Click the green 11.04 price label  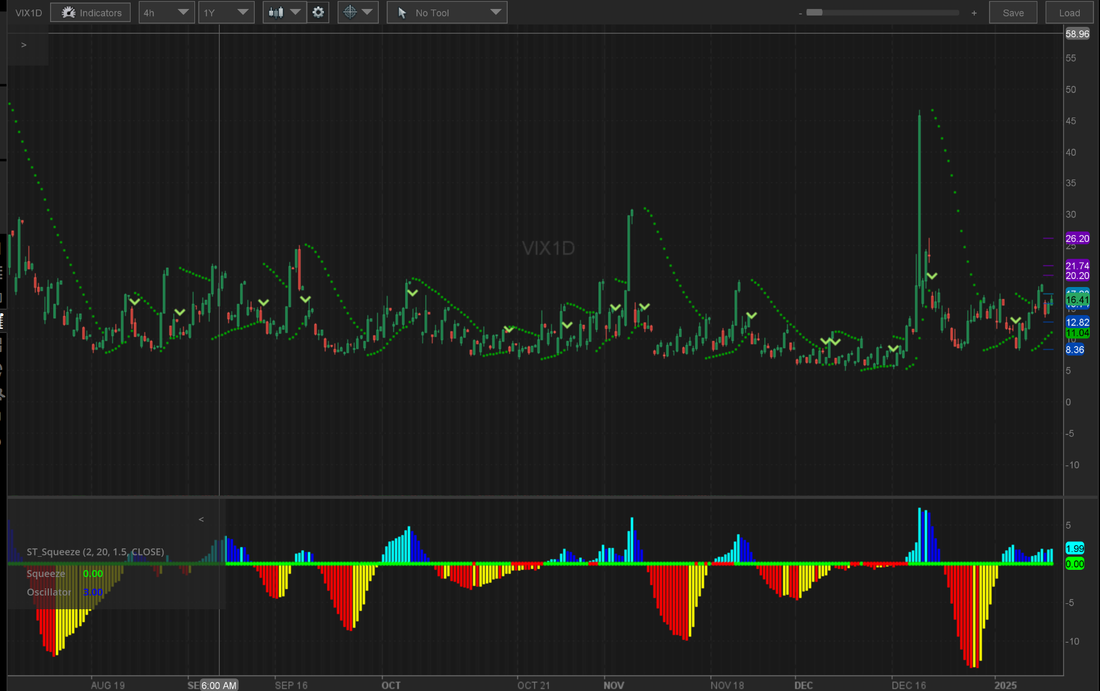point(1078,333)
